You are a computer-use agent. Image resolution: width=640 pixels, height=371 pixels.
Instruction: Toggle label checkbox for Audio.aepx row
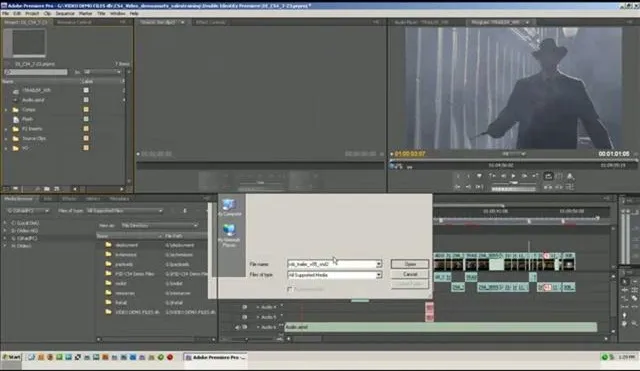click(86, 100)
